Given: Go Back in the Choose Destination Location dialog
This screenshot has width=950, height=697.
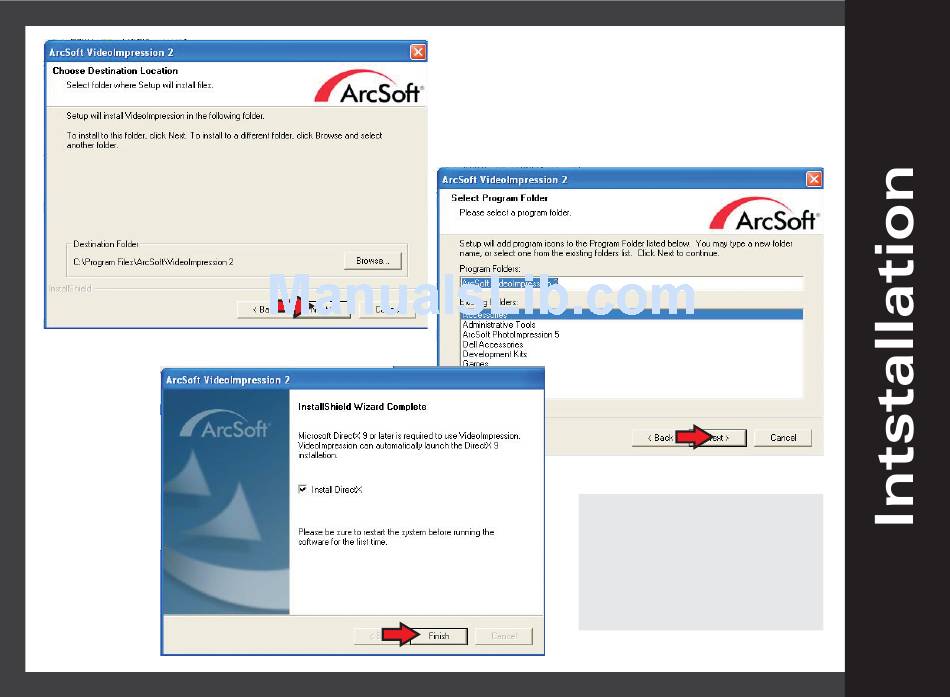Looking at the screenshot, I should coord(262,310).
